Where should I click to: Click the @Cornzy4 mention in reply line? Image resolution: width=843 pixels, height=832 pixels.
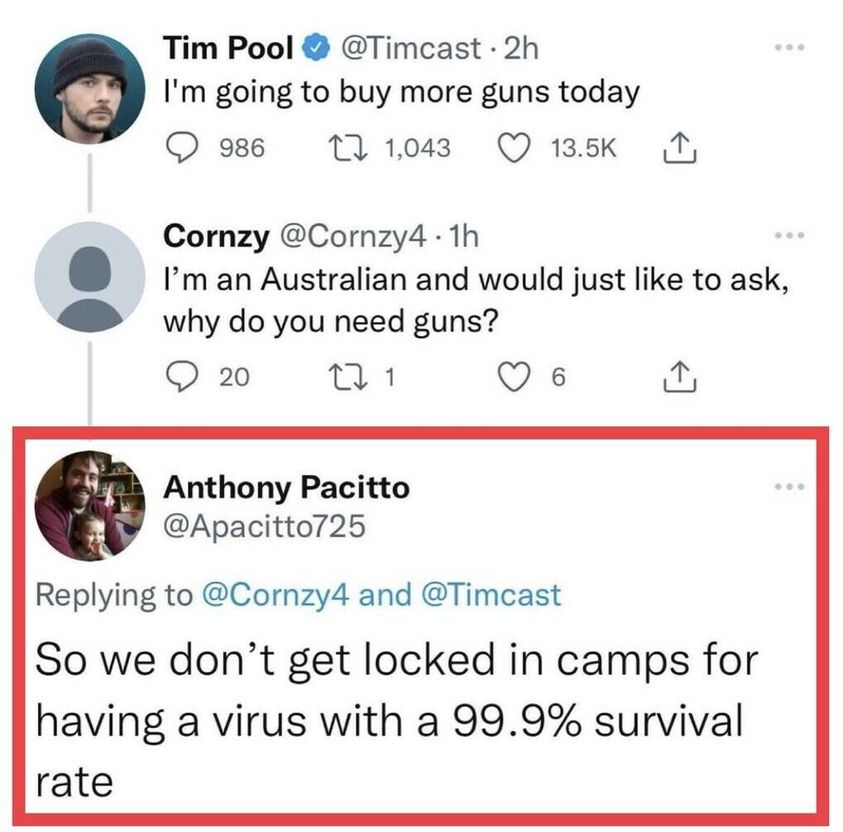275,595
